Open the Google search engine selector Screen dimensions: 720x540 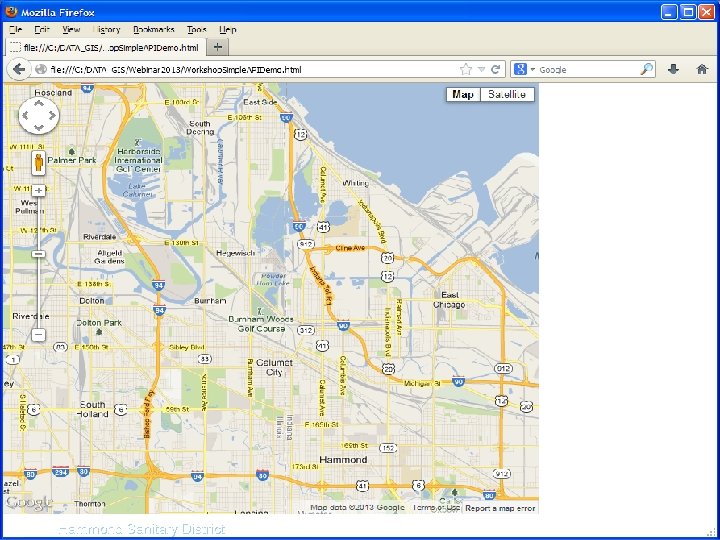pyautogui.click(x=524, y=69)
